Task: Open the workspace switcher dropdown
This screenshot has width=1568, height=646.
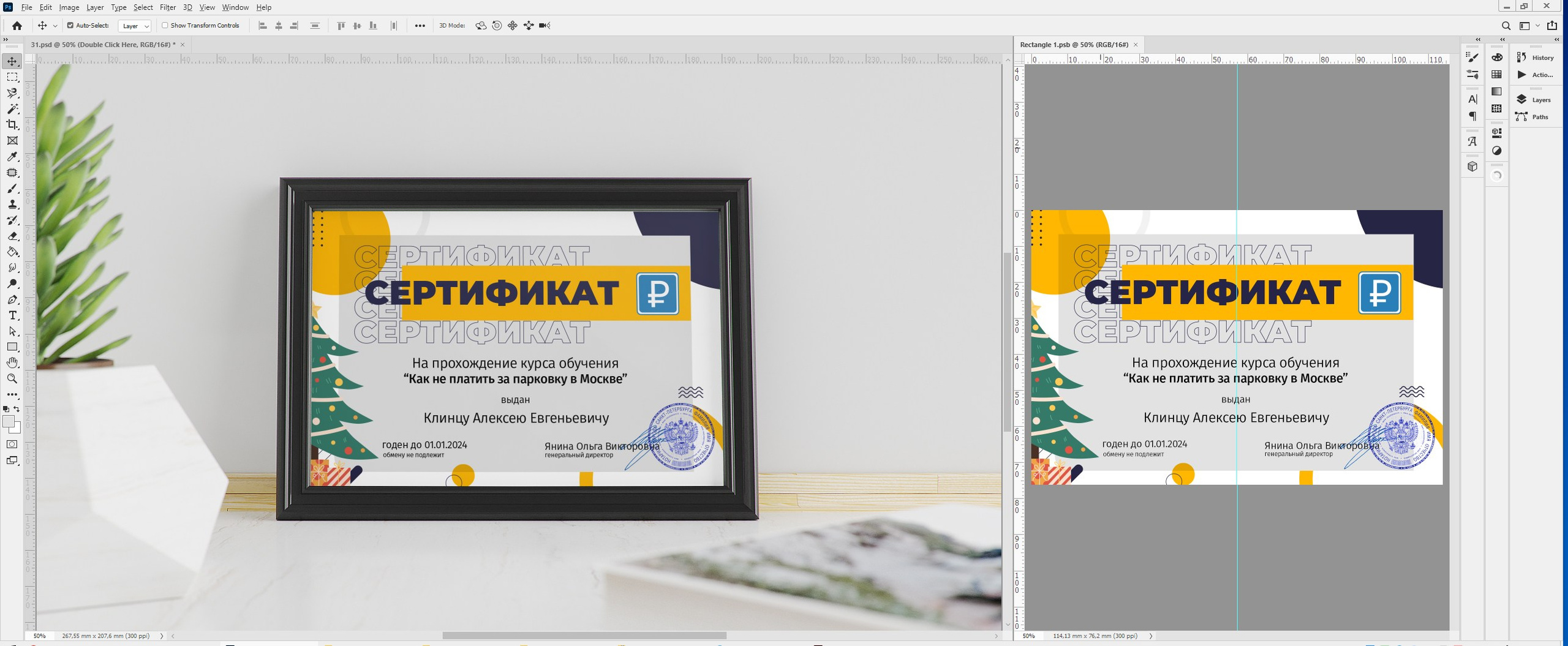Action: point(1529,26)
